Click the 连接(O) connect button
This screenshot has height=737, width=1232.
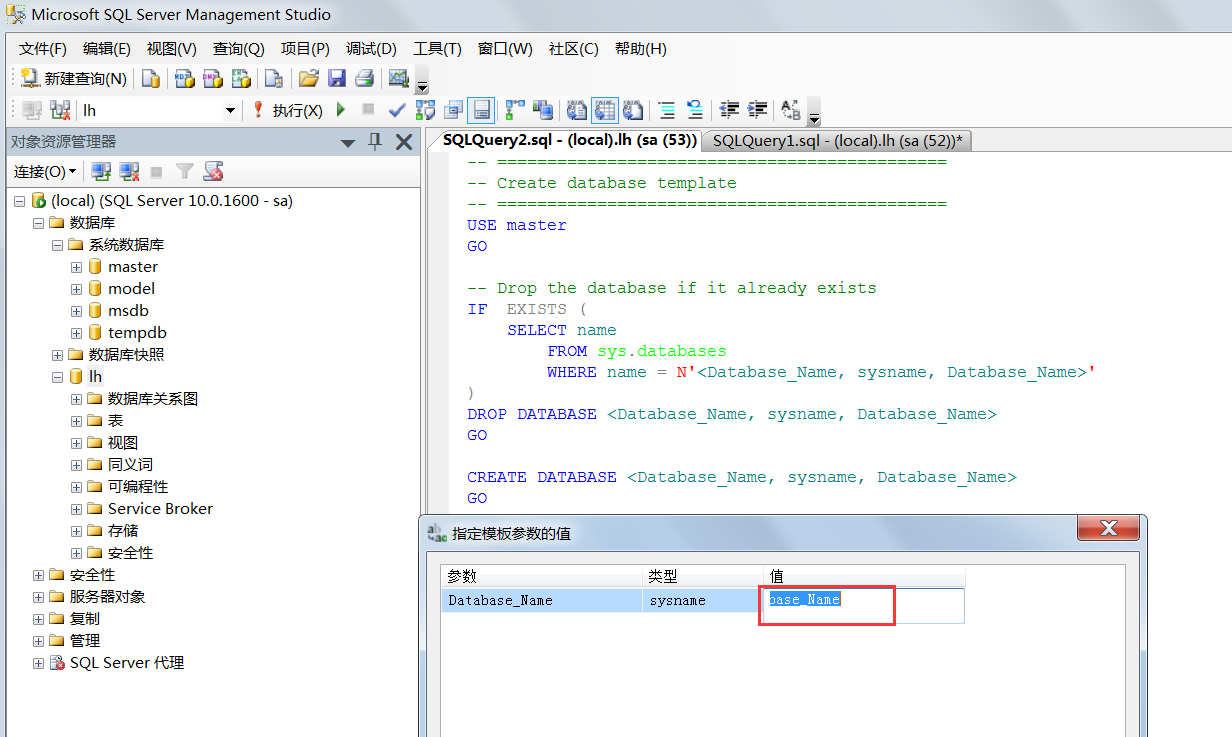pyautogui.click(x=40, y=172)
